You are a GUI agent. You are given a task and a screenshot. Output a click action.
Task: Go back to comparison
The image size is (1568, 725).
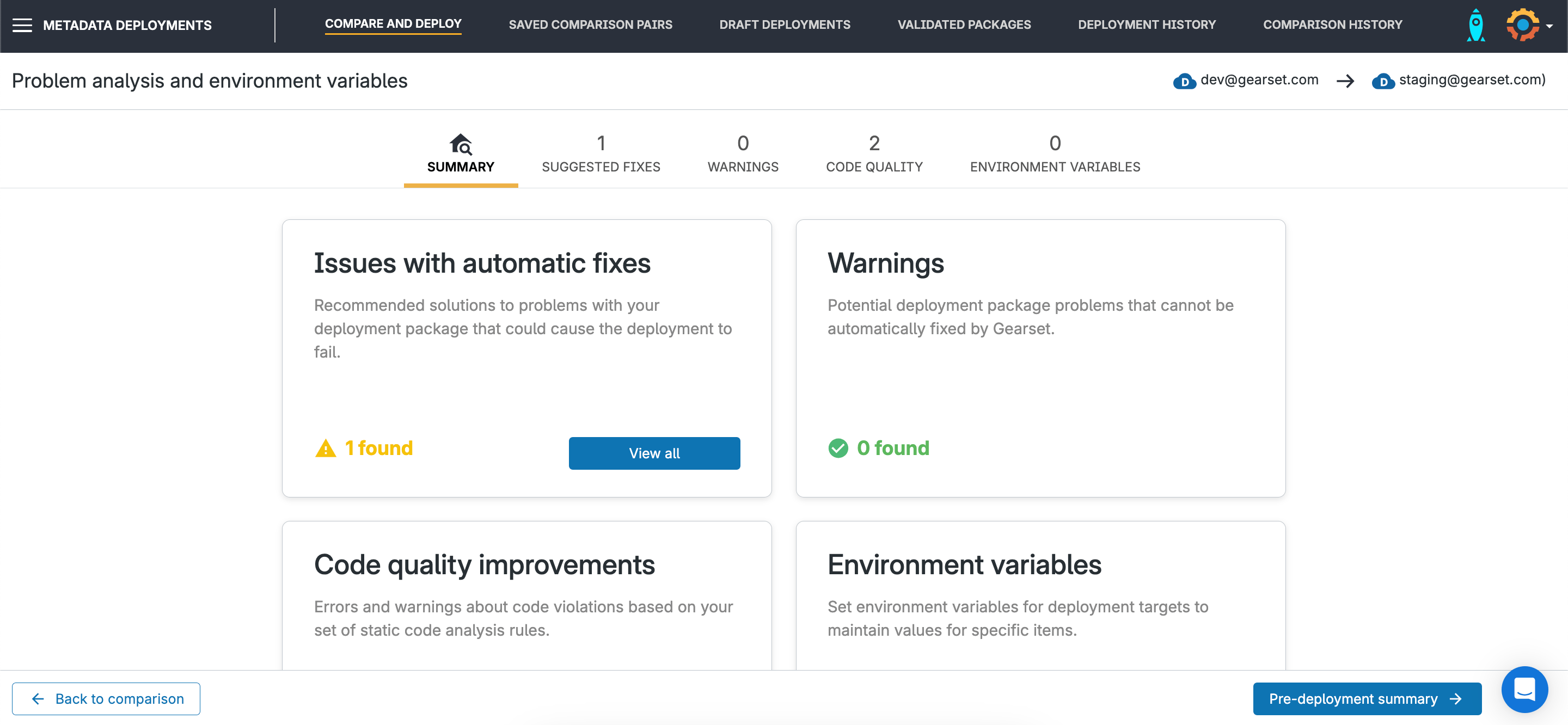click(106, 699)
